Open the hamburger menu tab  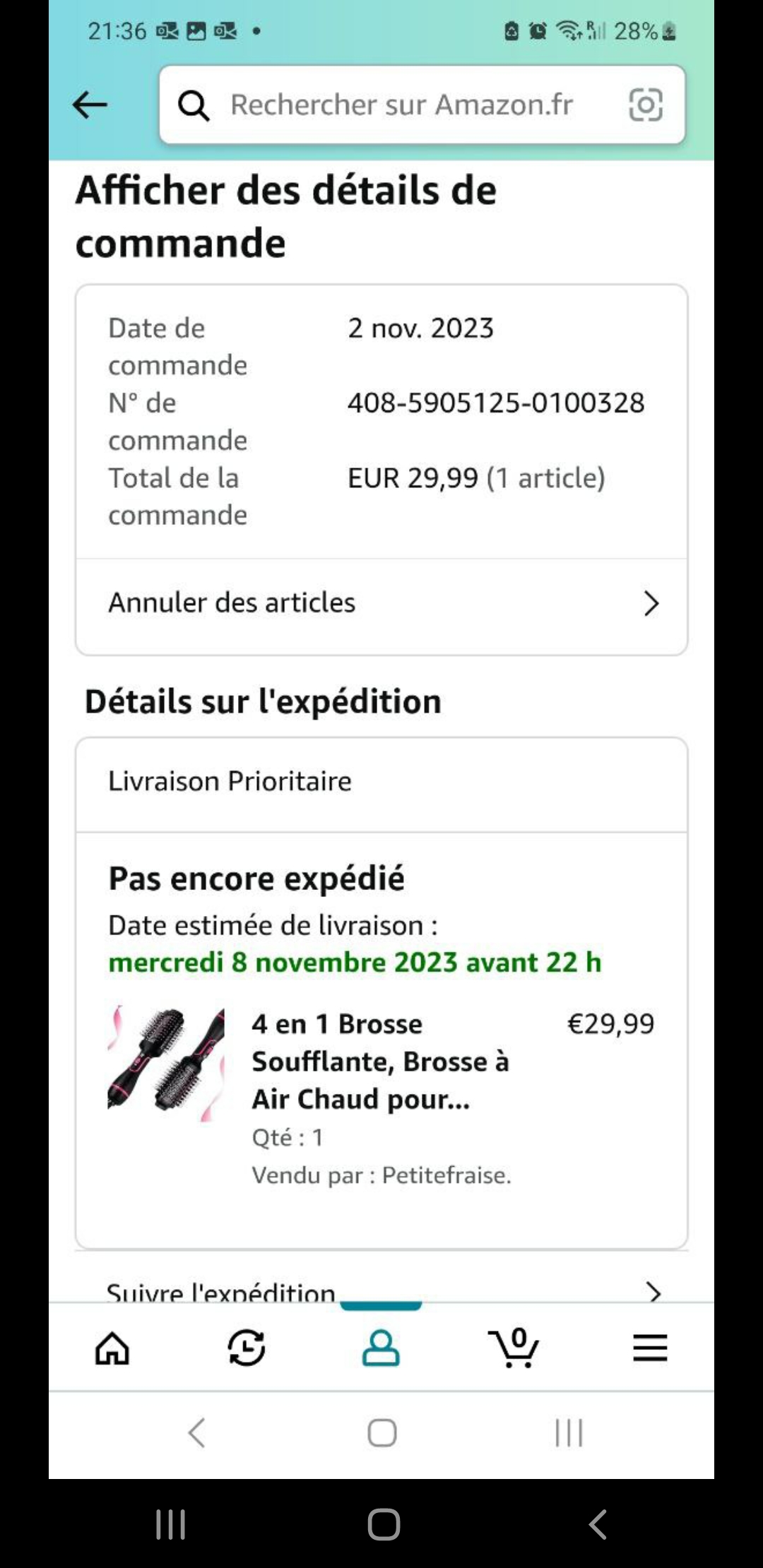click(650, 1348)
